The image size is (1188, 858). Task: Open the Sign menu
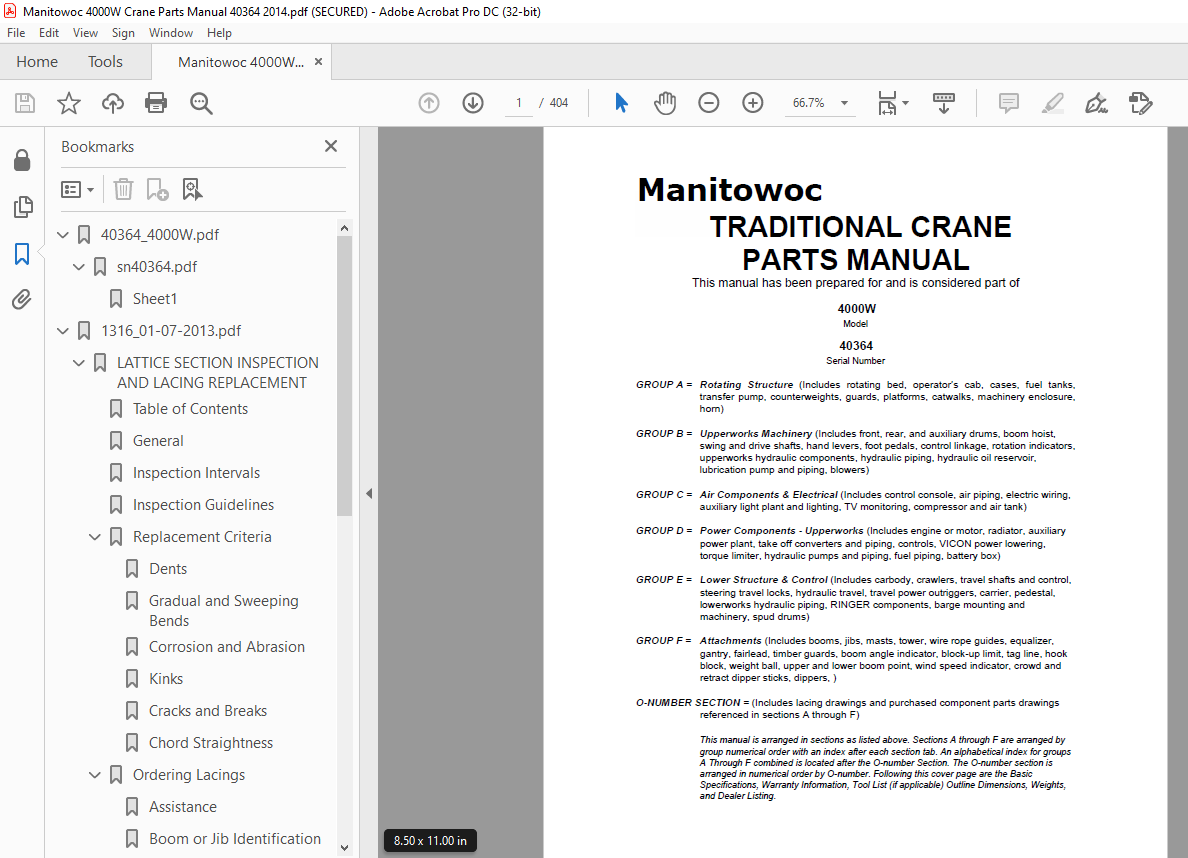[x=123, y=33]
